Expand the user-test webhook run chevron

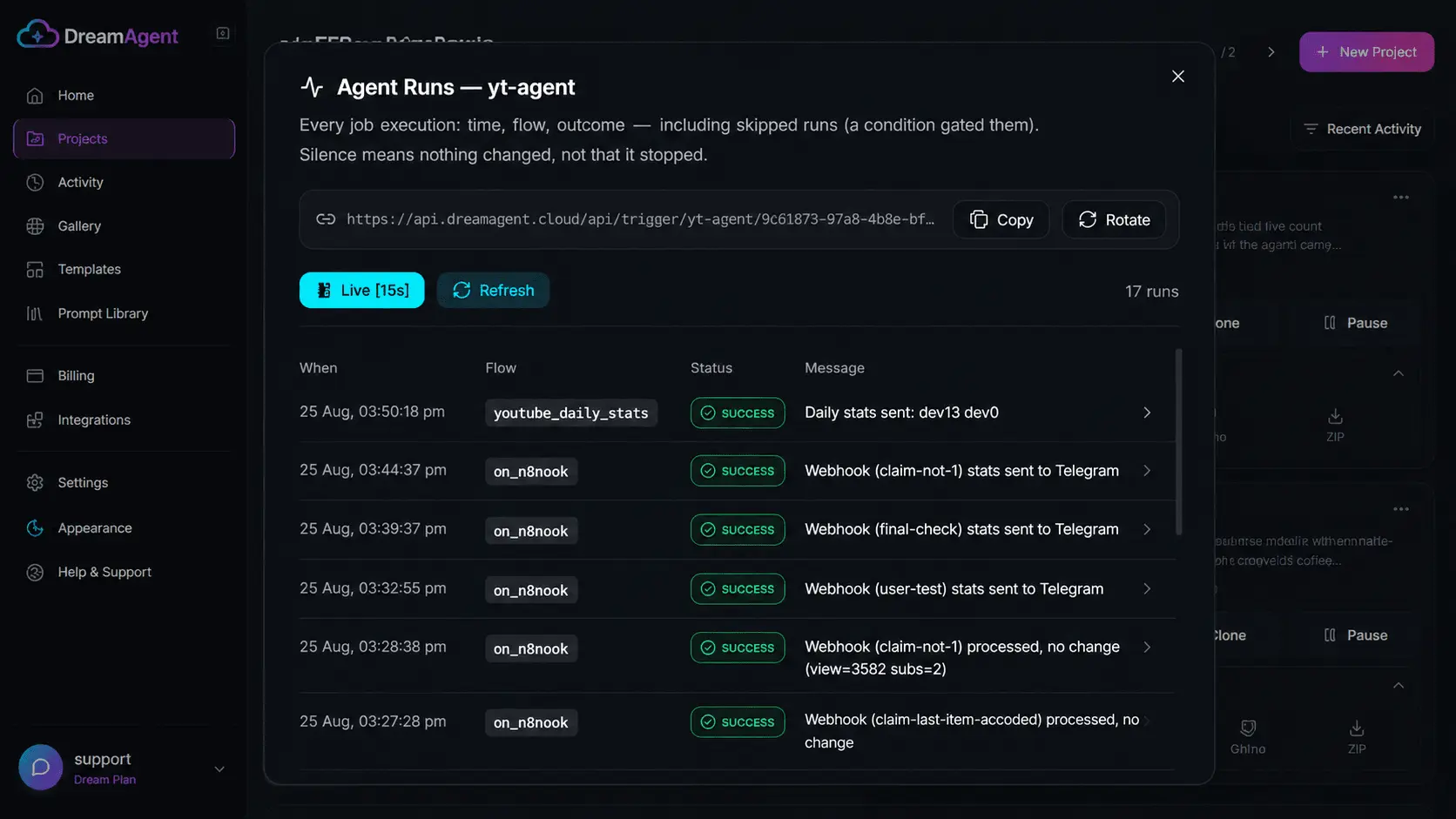tap(1147, 589)
